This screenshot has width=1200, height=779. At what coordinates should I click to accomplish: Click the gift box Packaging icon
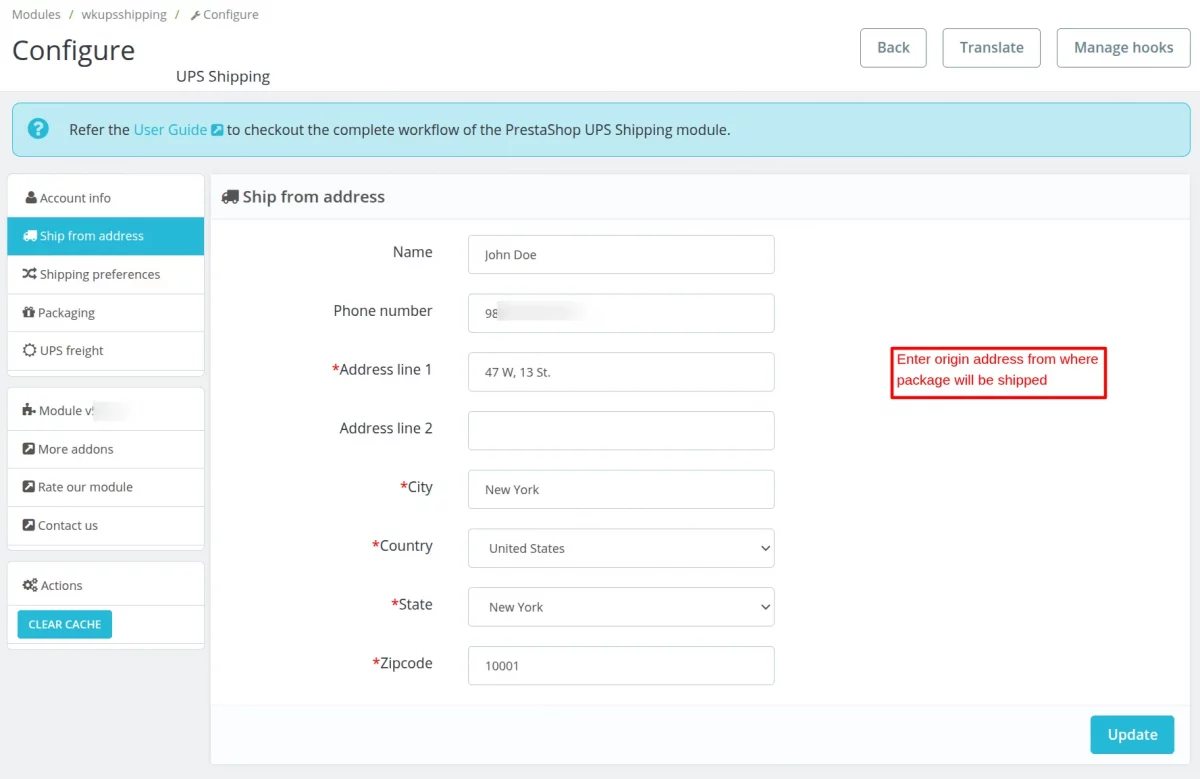[x=29, y=313]
